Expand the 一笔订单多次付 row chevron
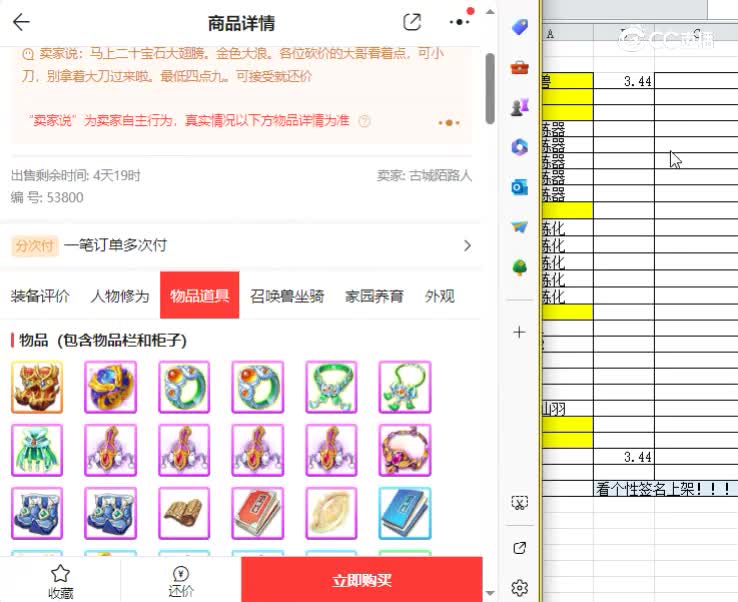This screenshot has height=602, width=738. click(x=467, y=246)
